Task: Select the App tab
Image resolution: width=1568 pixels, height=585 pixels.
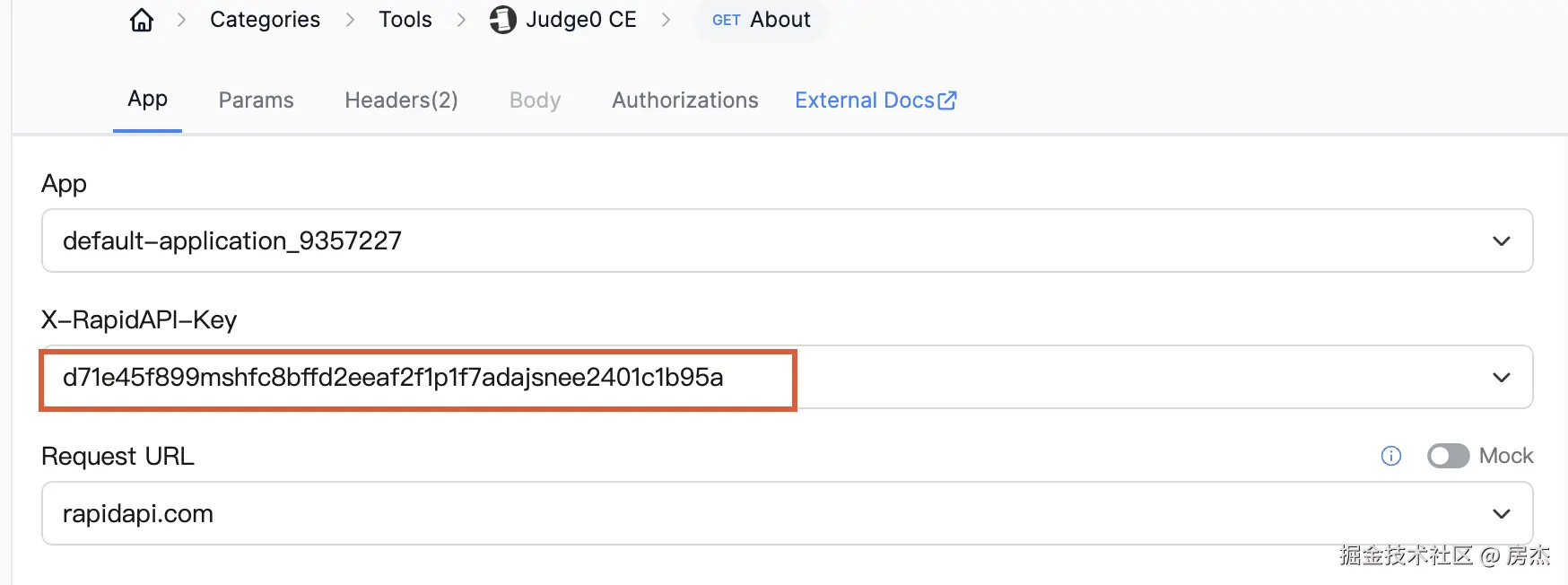Action: [x=147, y=100]
